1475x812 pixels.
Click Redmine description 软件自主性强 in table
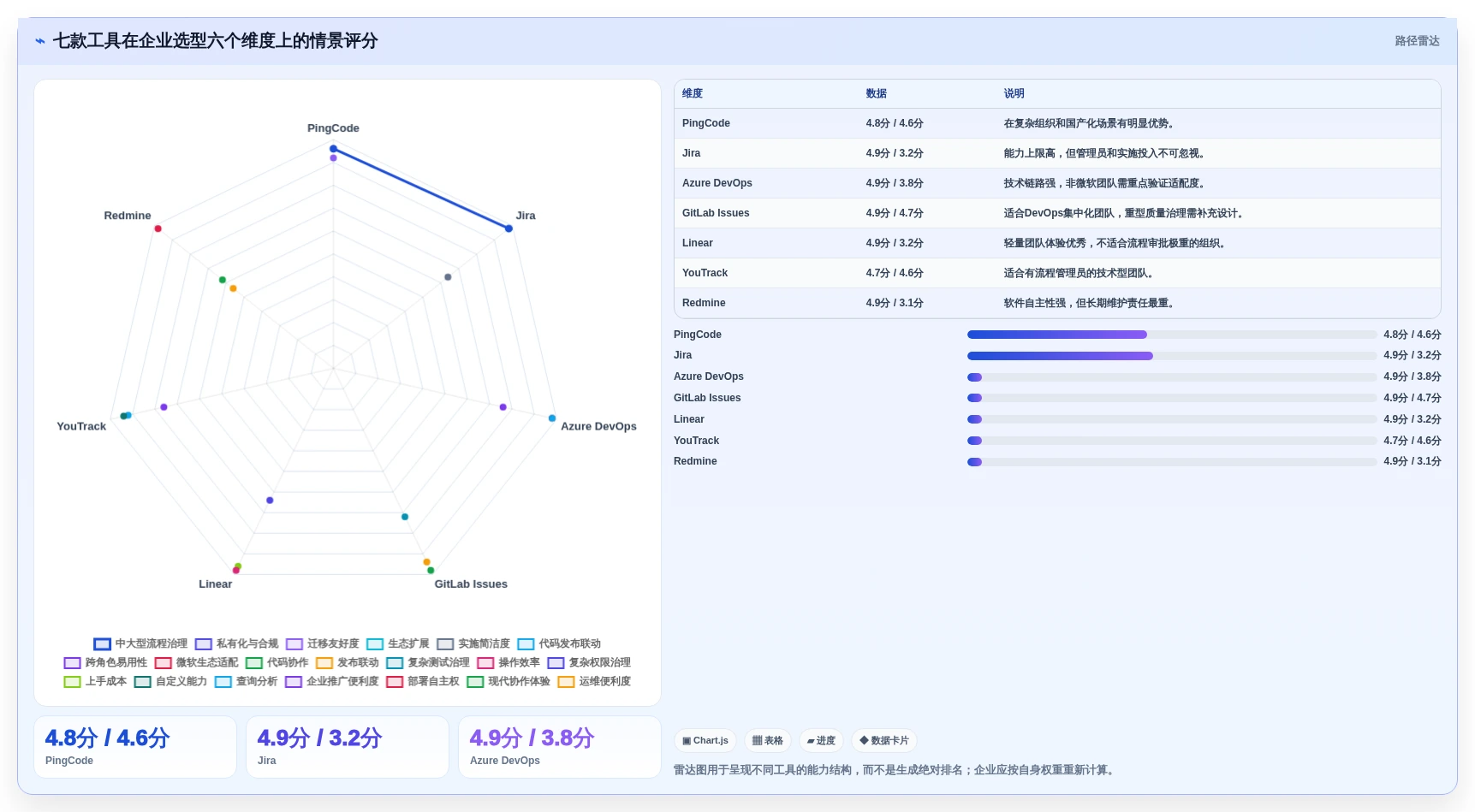pos(1089,303)
